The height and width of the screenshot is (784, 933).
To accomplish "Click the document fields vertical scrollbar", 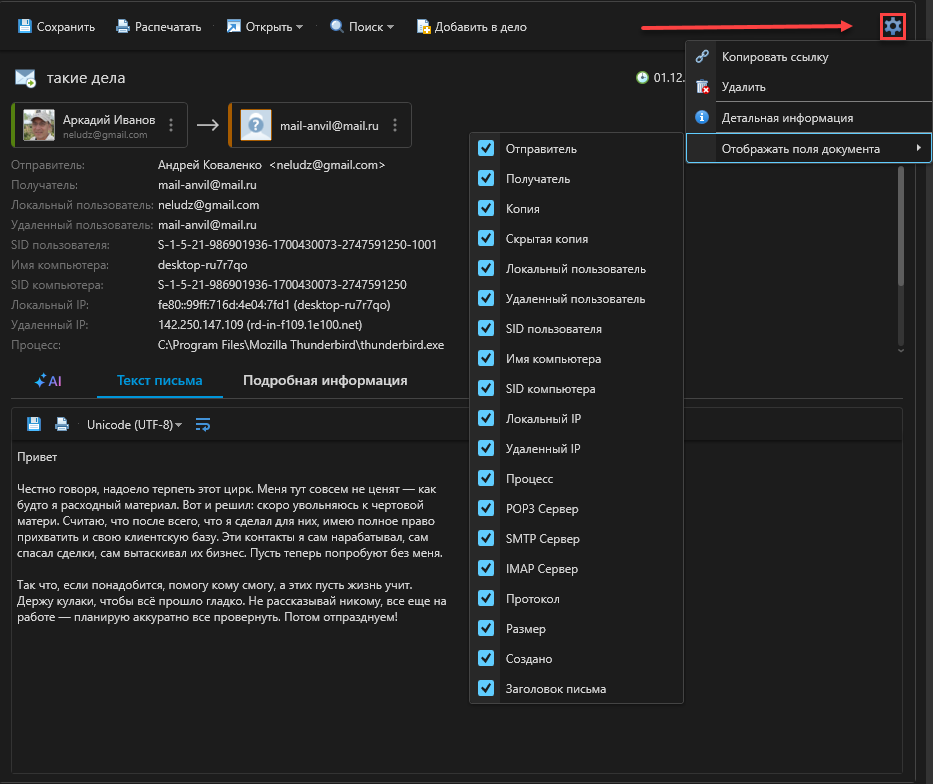I will 900,228.
